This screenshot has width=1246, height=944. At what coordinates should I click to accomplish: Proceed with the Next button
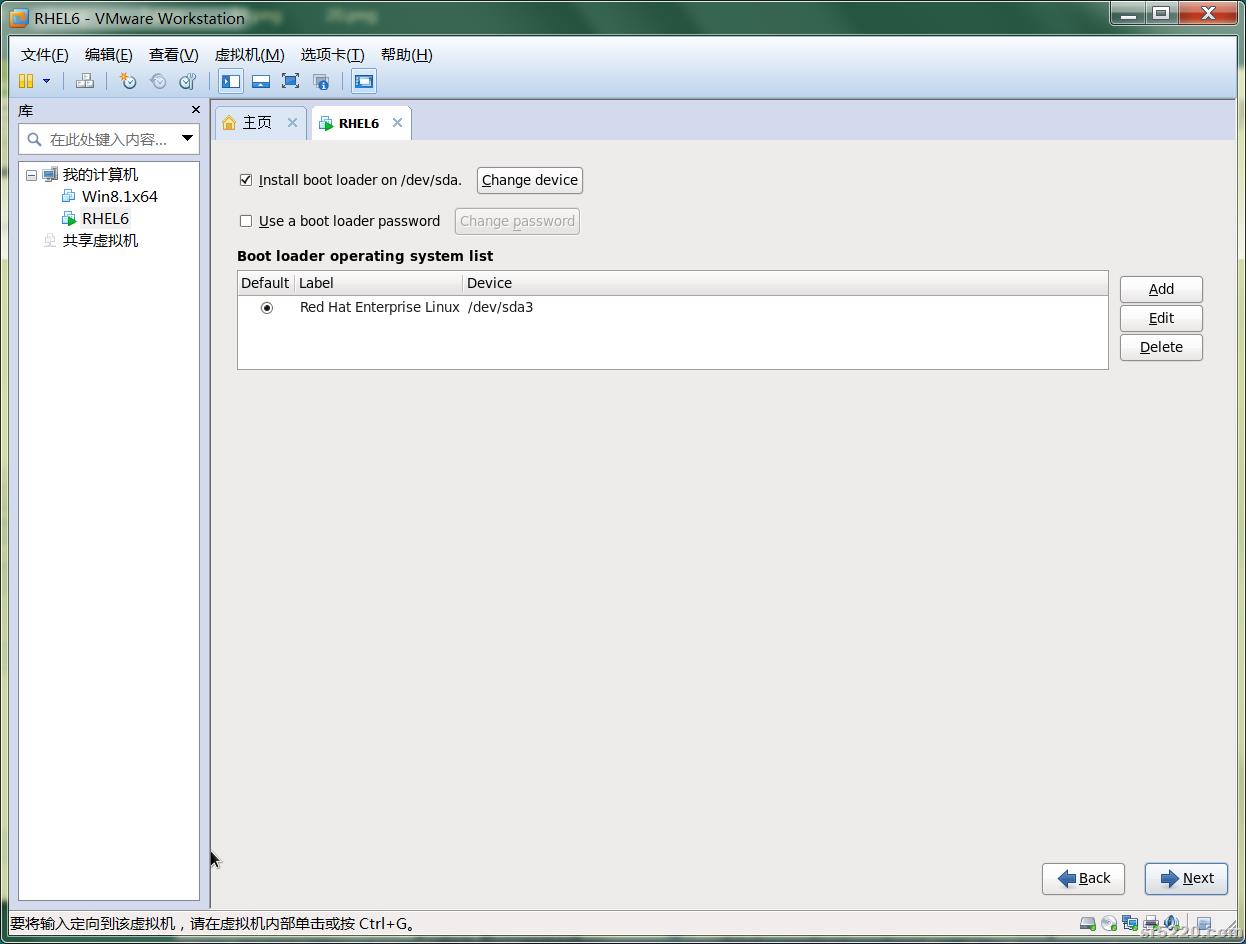pyautogui.click(x=1187, y=878)
